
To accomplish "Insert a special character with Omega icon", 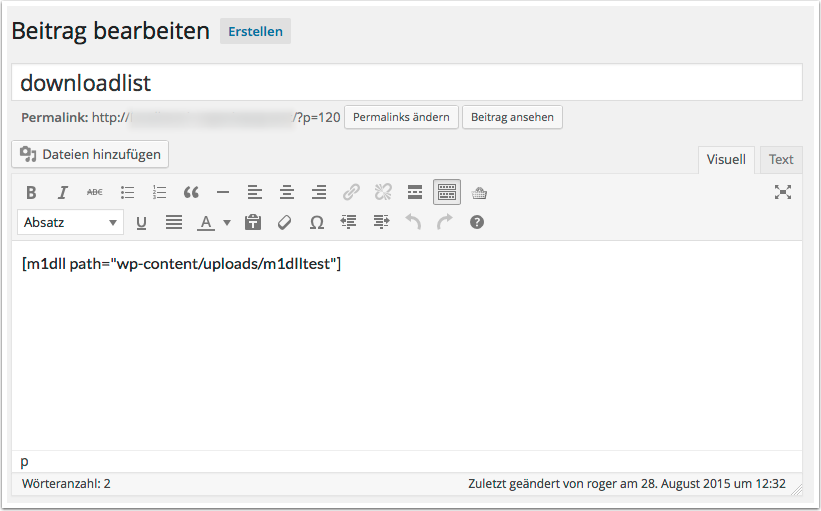I will click(x=316, y=223).
